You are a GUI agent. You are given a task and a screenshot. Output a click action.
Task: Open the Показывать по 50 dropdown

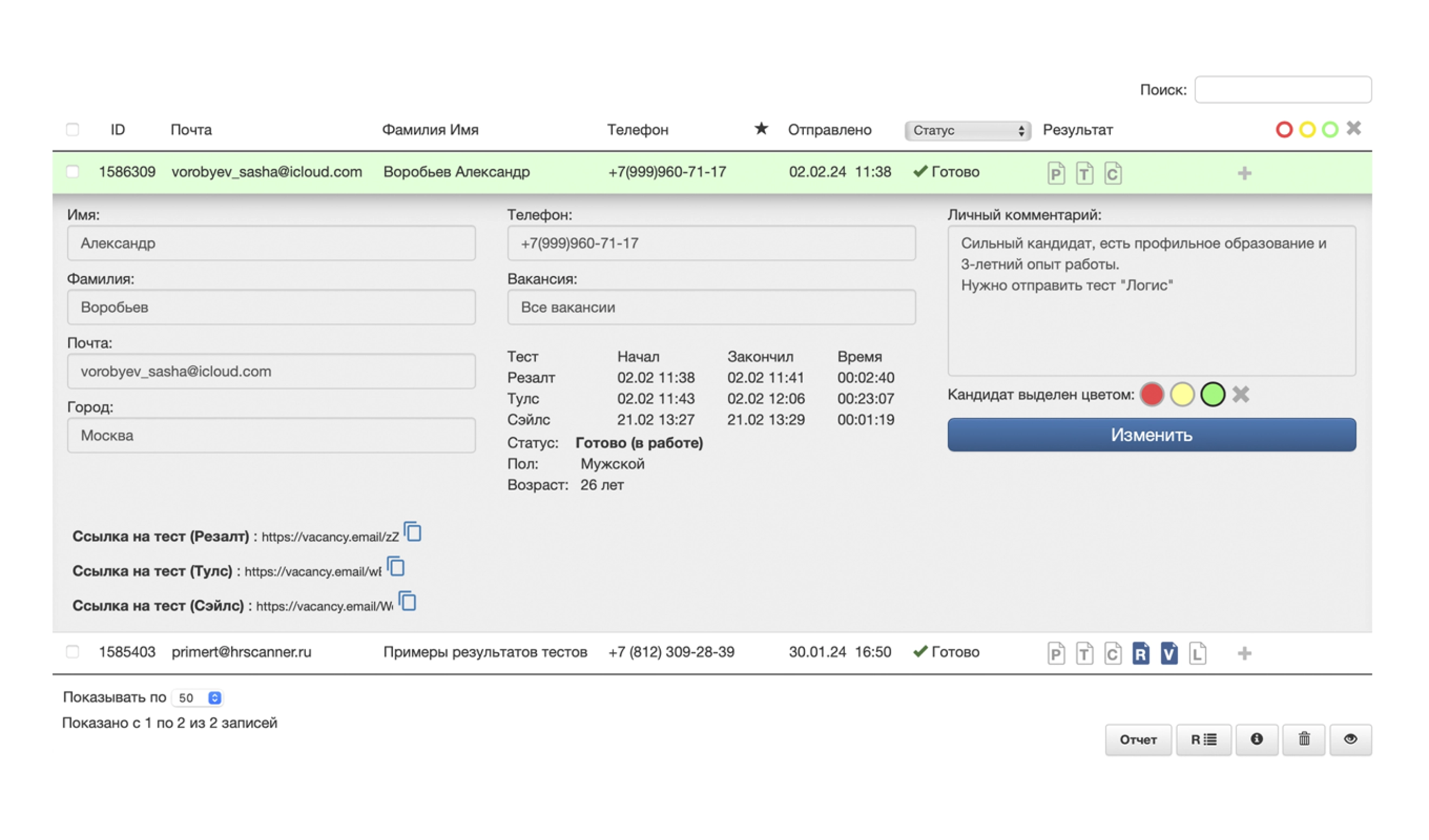pos(198,698)
